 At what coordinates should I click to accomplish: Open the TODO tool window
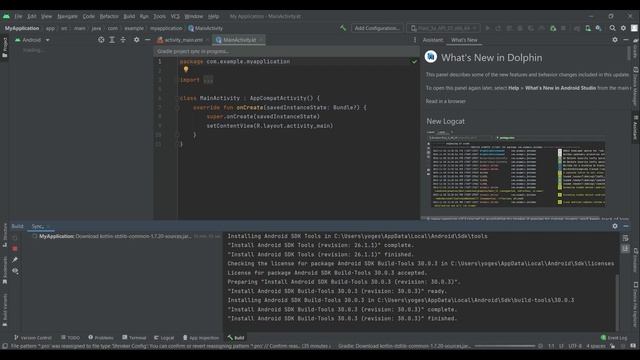click(x=71, y=338)
